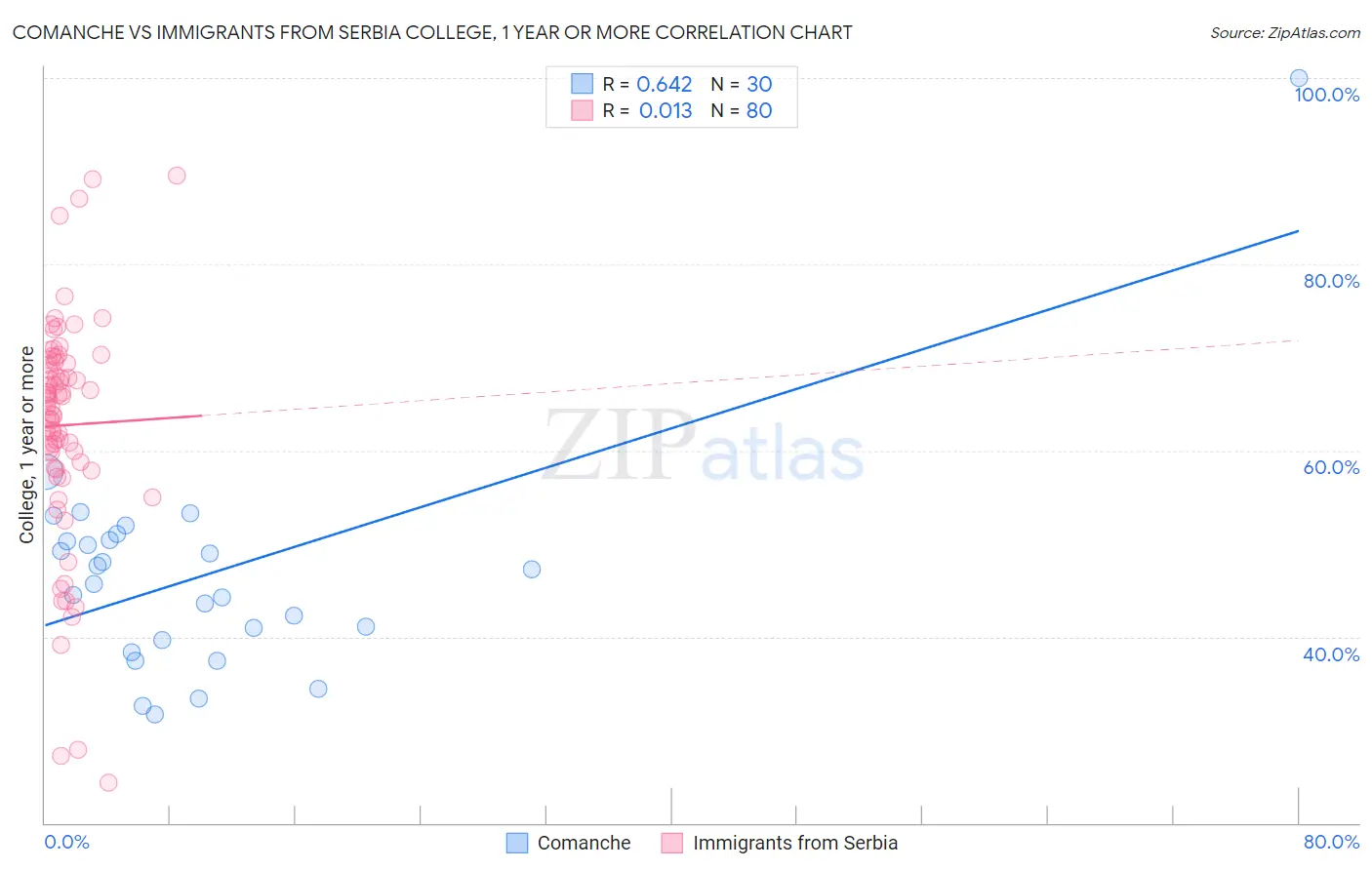Click the 40.0% y-axis label
The height and width of the screenshot is (870, 1372).
[1331, 654]
